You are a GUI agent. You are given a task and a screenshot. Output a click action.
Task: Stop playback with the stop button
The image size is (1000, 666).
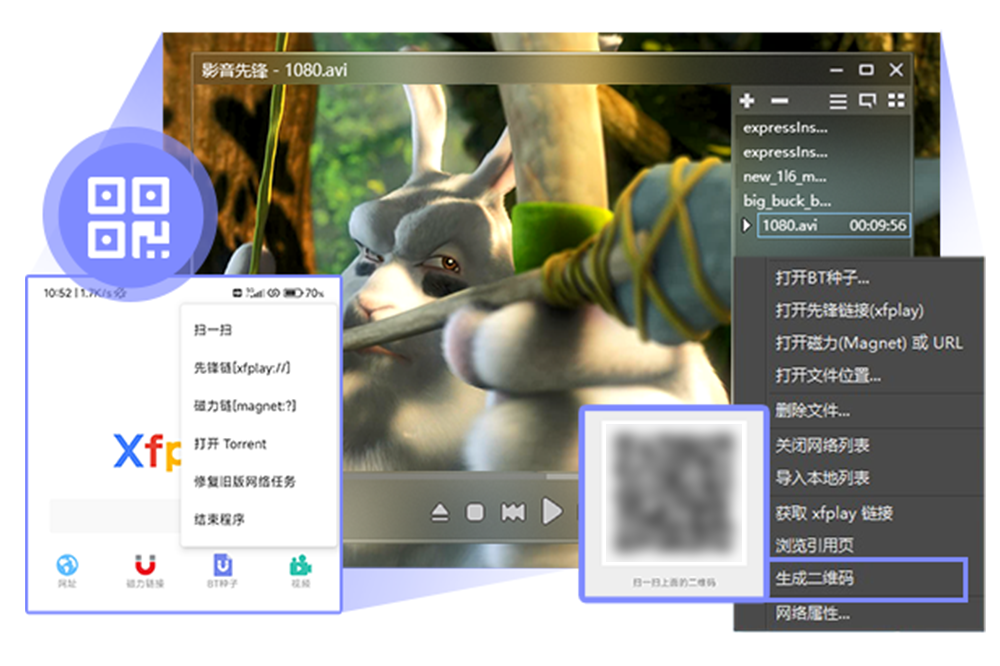point(475,512)
